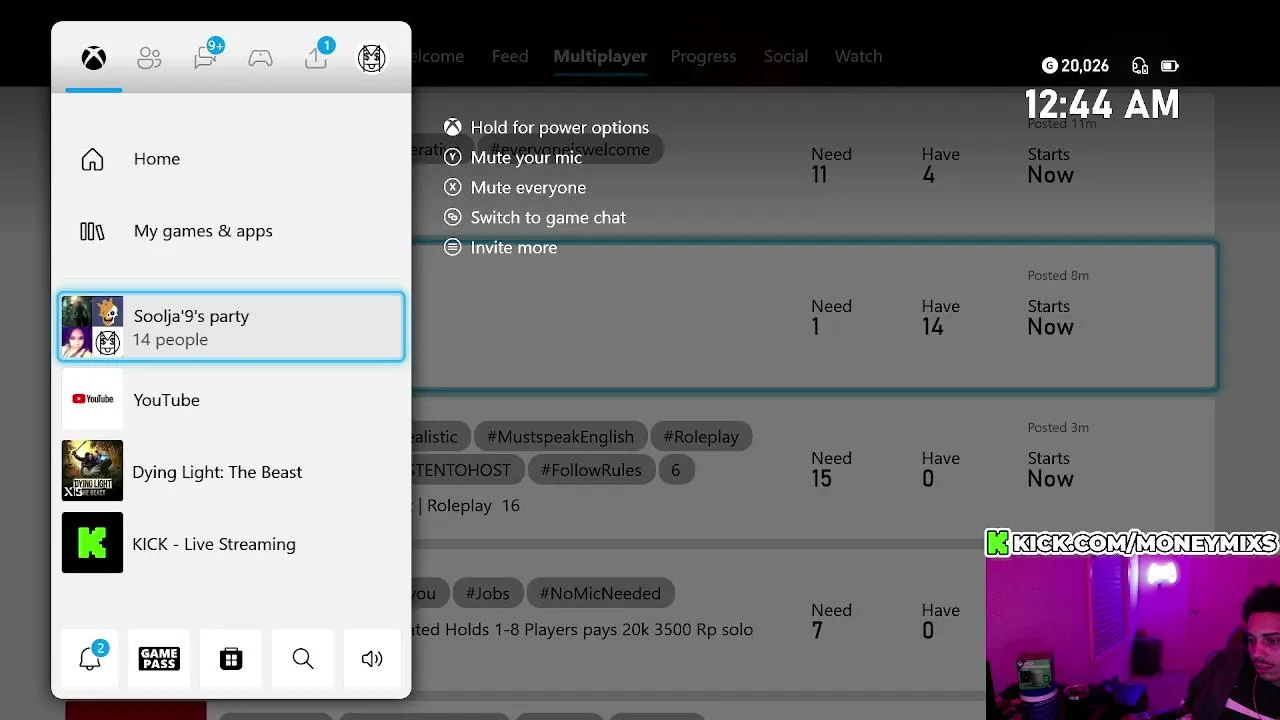Click the 12:44 AM clock
Viewport: 1280px width, 720px height.
1102,104
